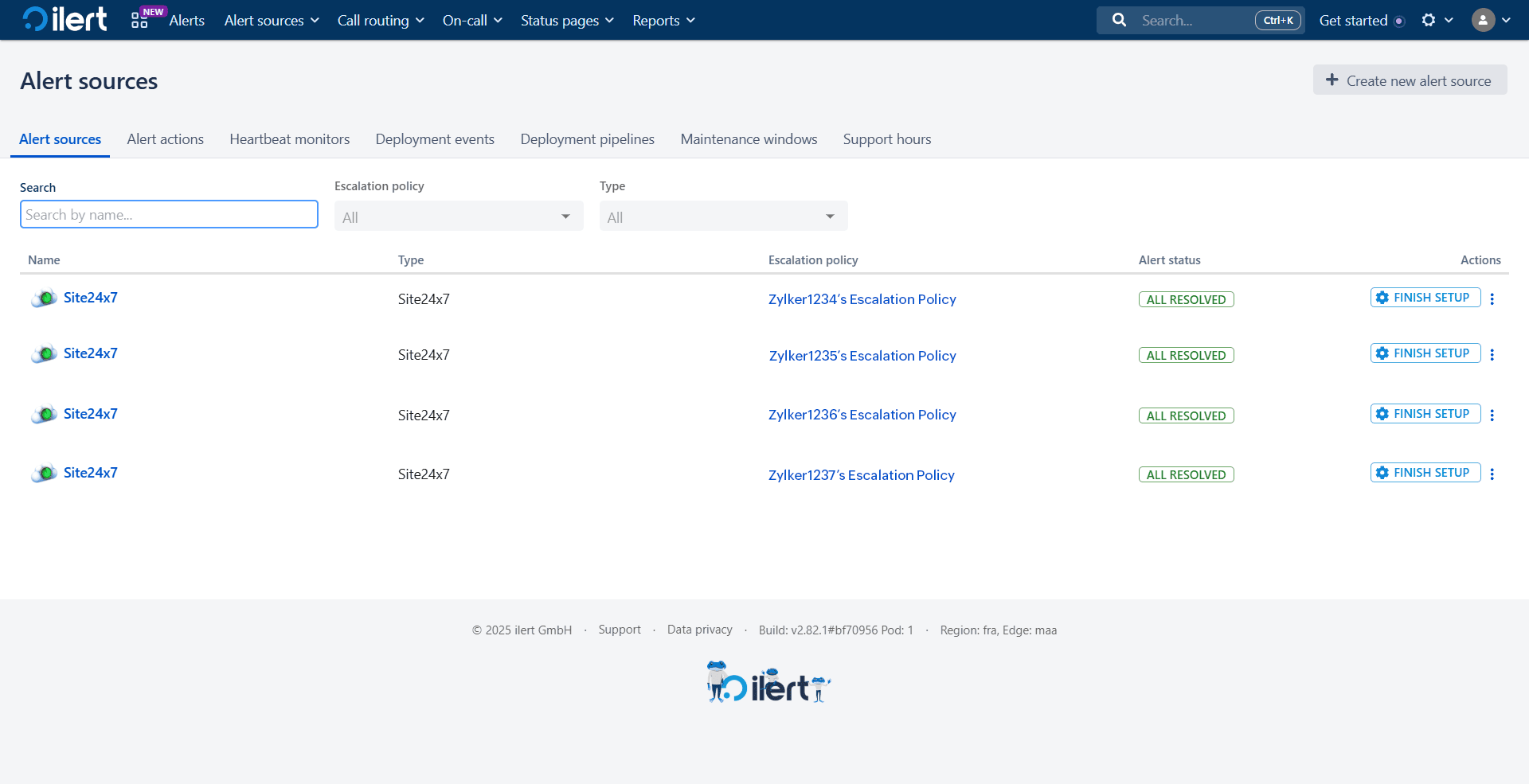Click the Site24x7 icon for Zylker1235 row
1529x784 pixels.
point(44,353)
